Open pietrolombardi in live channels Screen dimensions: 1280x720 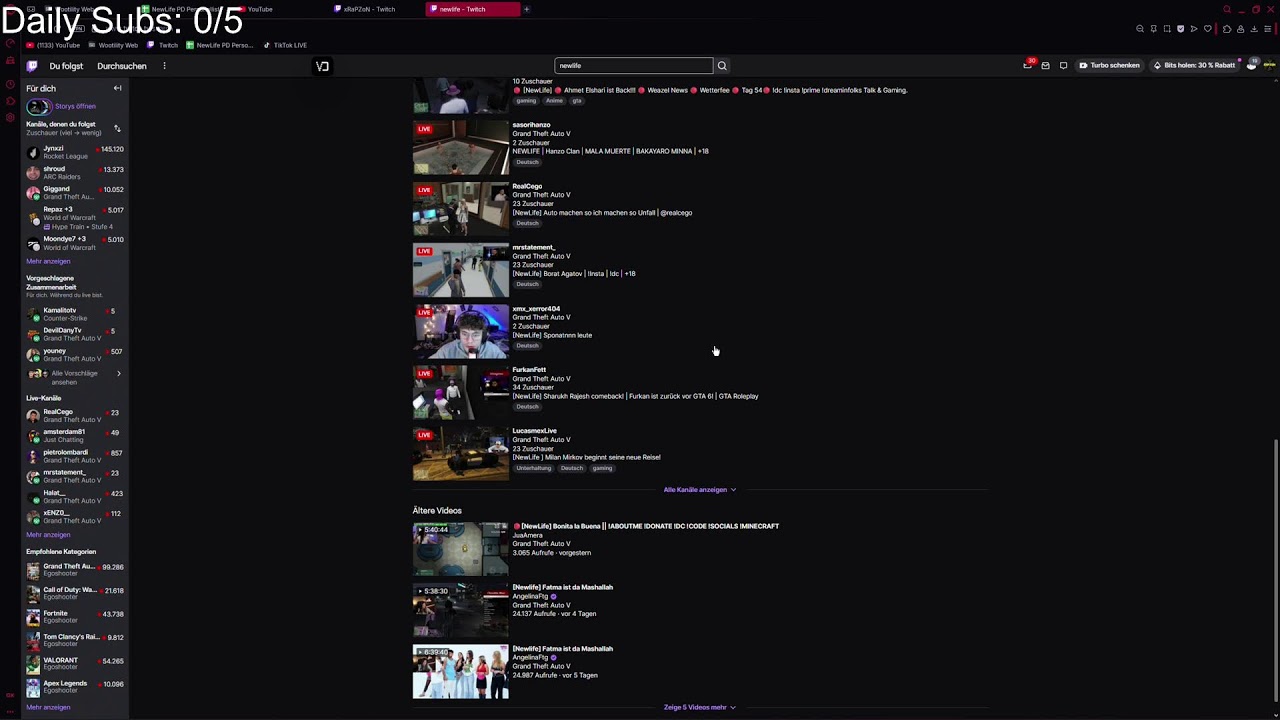pyautogui.click(x=76, y=456)
